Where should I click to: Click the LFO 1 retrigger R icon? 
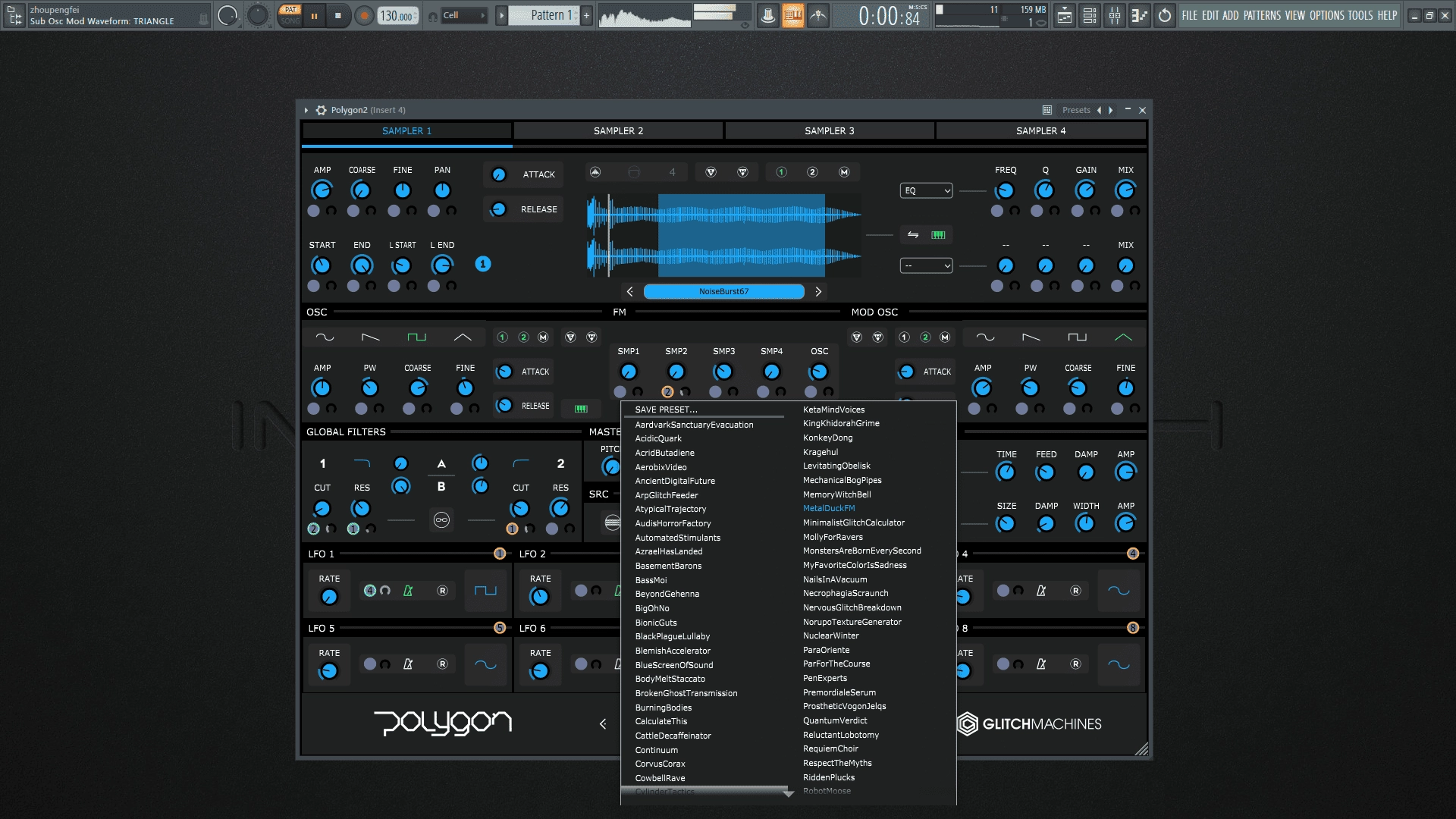[x=443, y=591]
